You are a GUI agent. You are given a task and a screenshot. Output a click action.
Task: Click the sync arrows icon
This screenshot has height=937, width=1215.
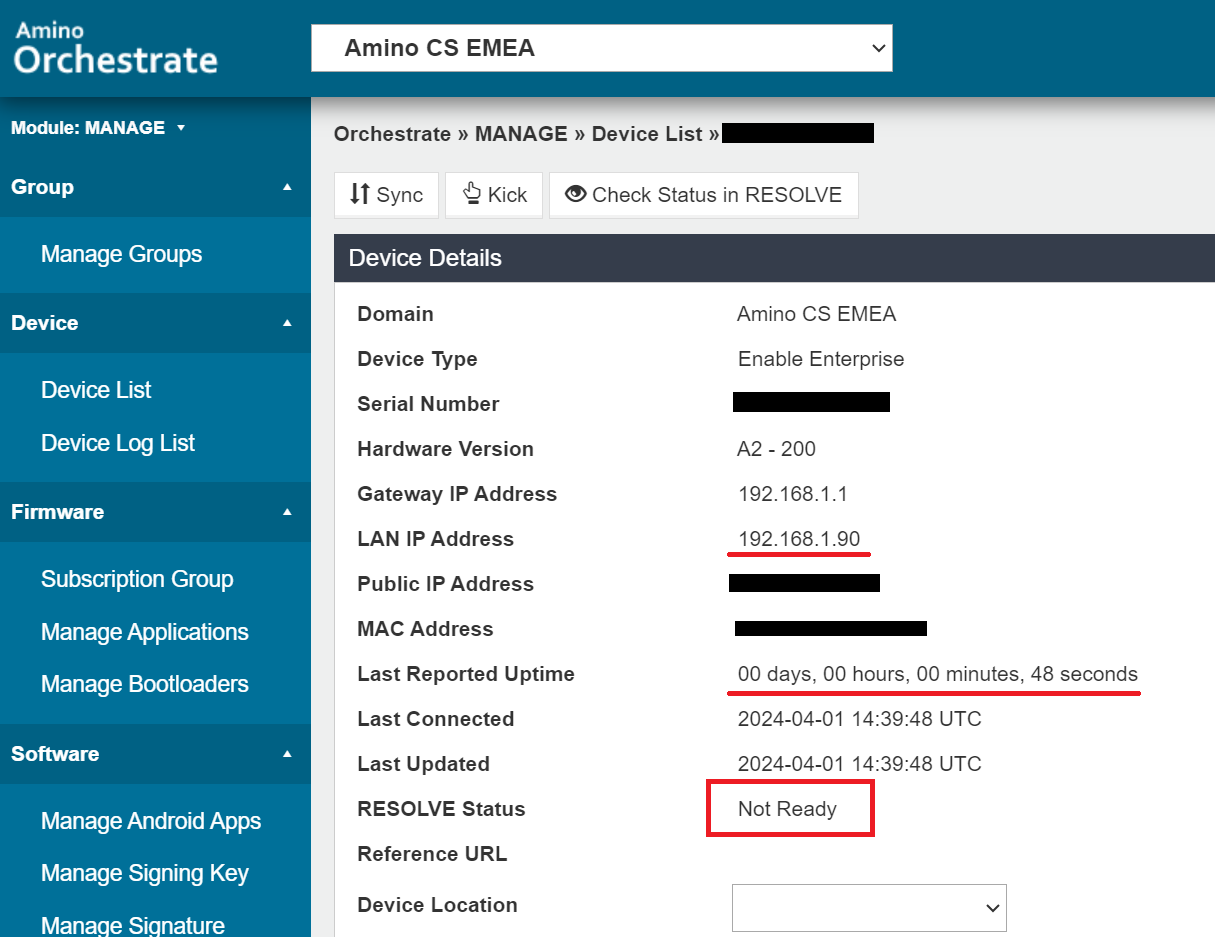tap(360, 194)
